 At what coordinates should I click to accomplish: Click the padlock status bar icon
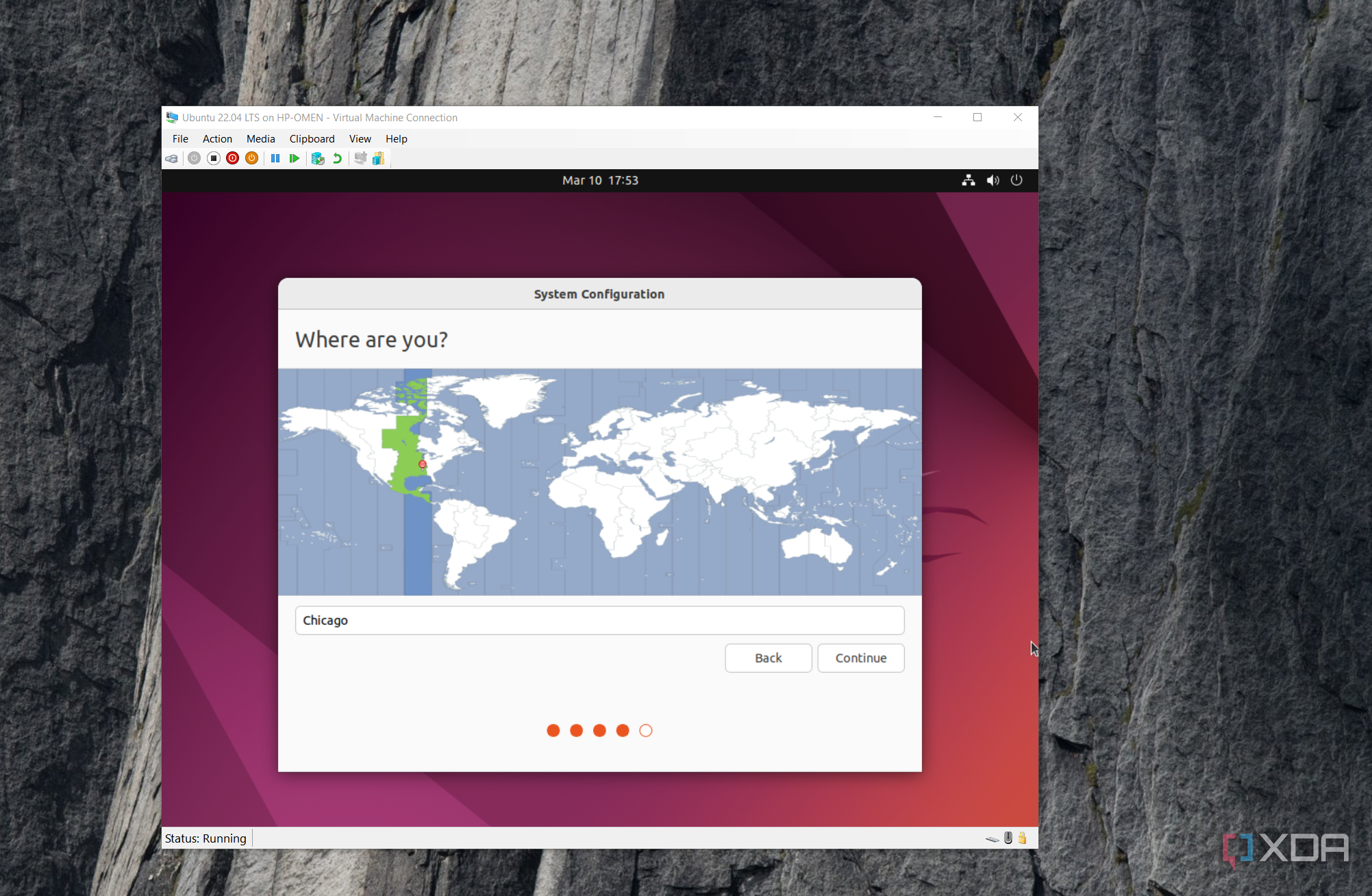pos(1023,838)
